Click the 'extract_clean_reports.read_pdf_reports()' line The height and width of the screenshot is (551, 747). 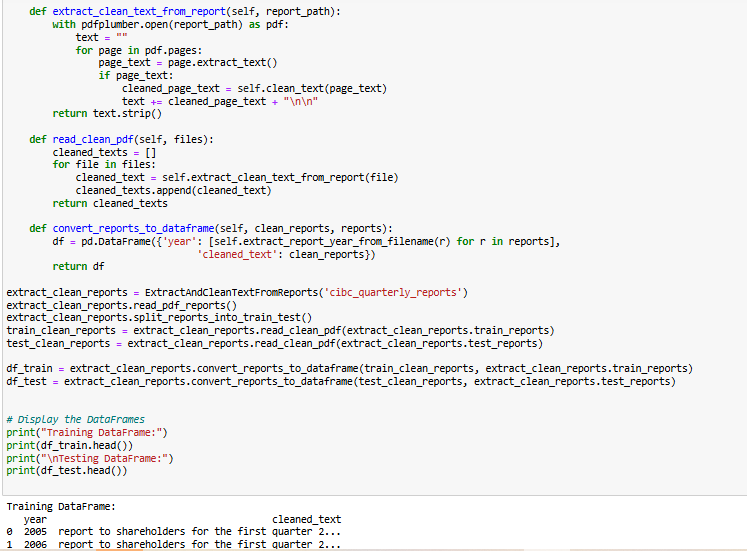pos(121,305)
